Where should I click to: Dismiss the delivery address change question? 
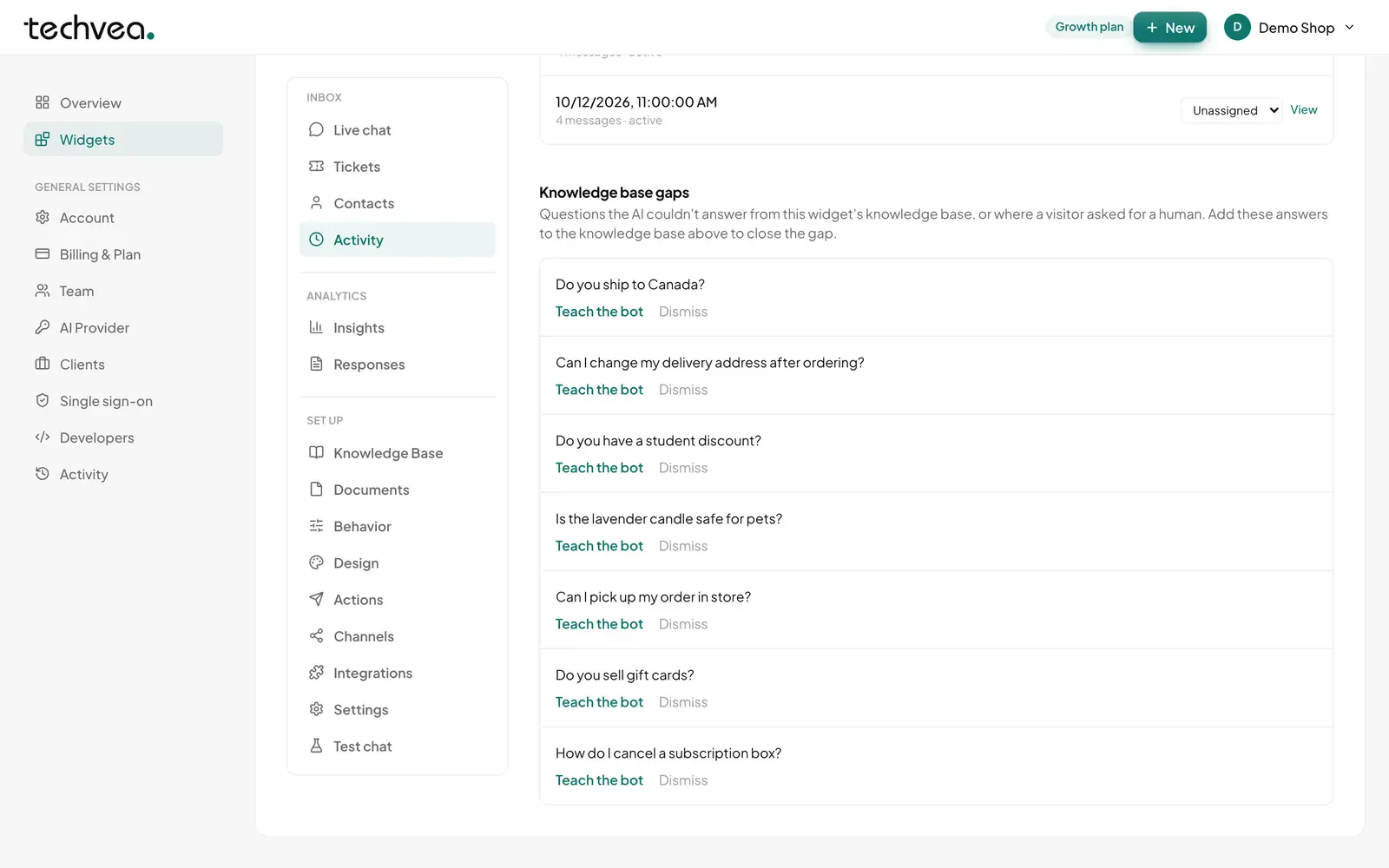point(683,390)
